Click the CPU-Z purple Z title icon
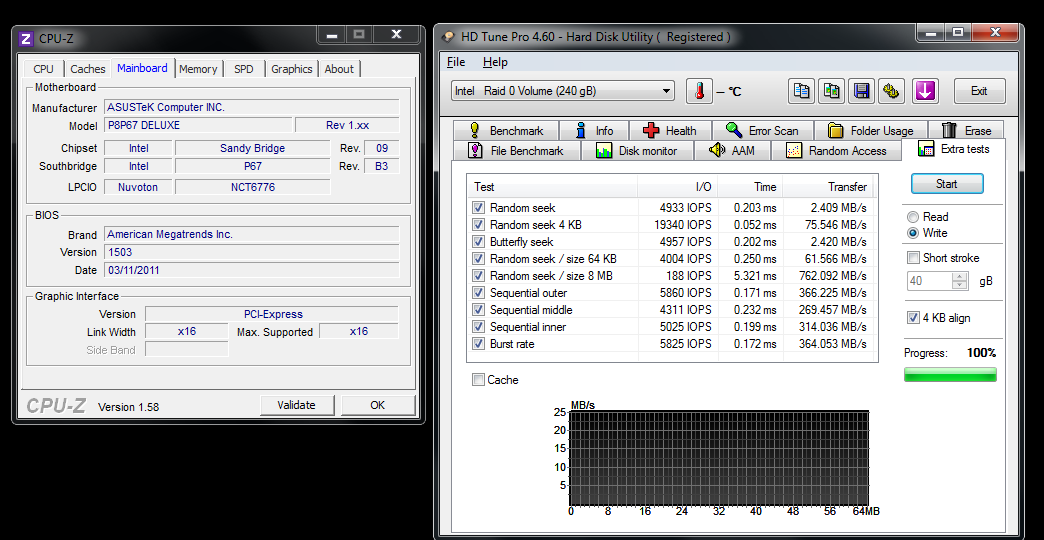This screenshot has height=540, width=1044. [x=26, y=38]
